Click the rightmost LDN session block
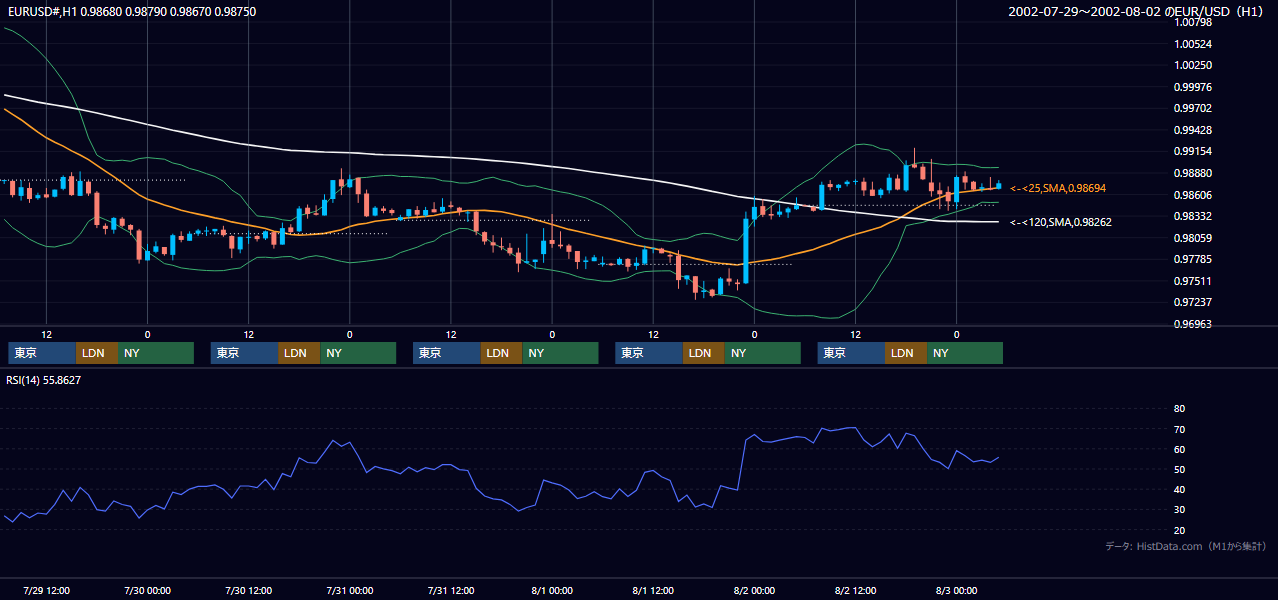1278x600 pixels. (906, 353)
